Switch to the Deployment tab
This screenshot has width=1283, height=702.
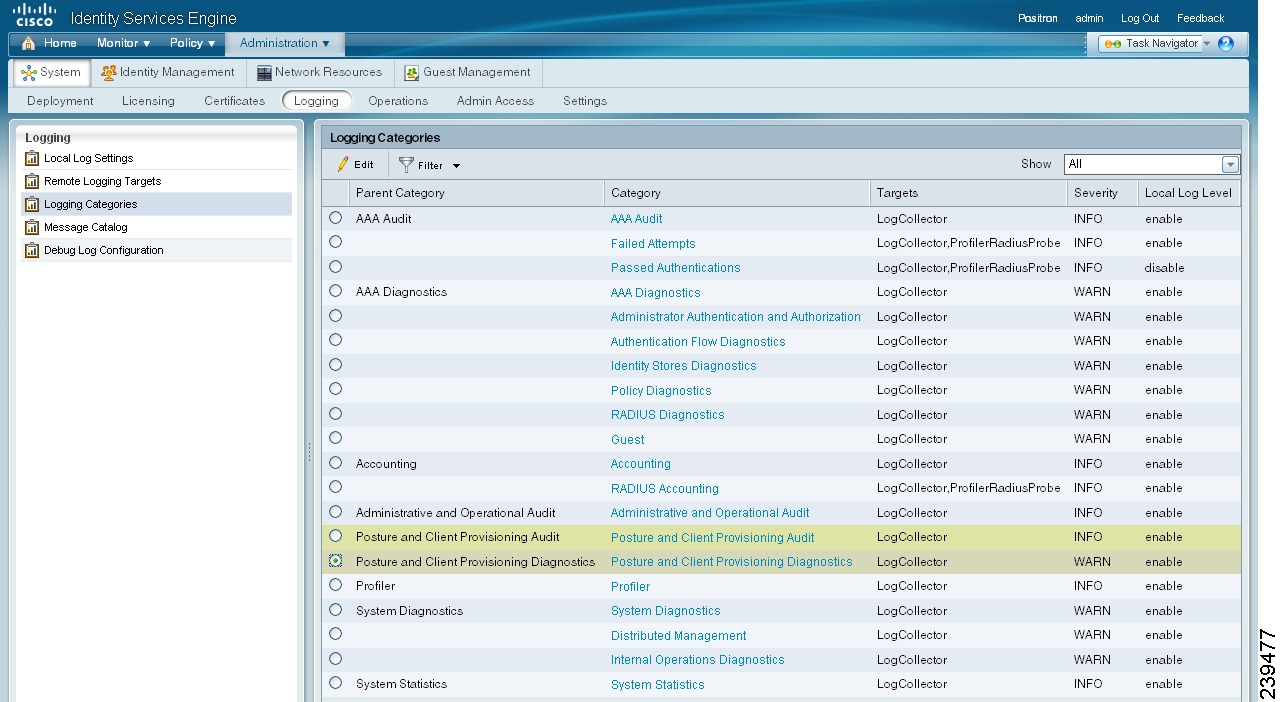click(x=60, y=101)
